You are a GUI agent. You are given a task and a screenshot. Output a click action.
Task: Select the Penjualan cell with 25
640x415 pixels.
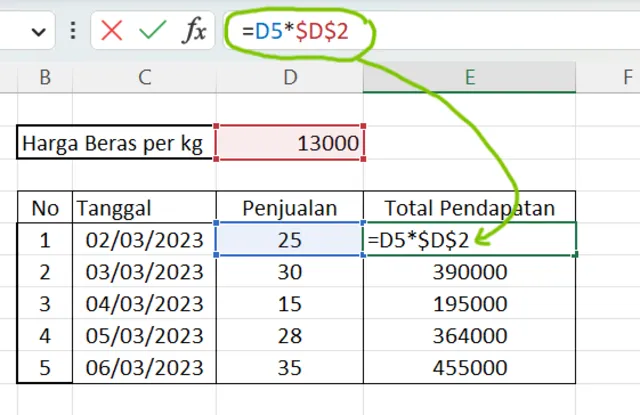pyautogui.click(x=290, y=240)
